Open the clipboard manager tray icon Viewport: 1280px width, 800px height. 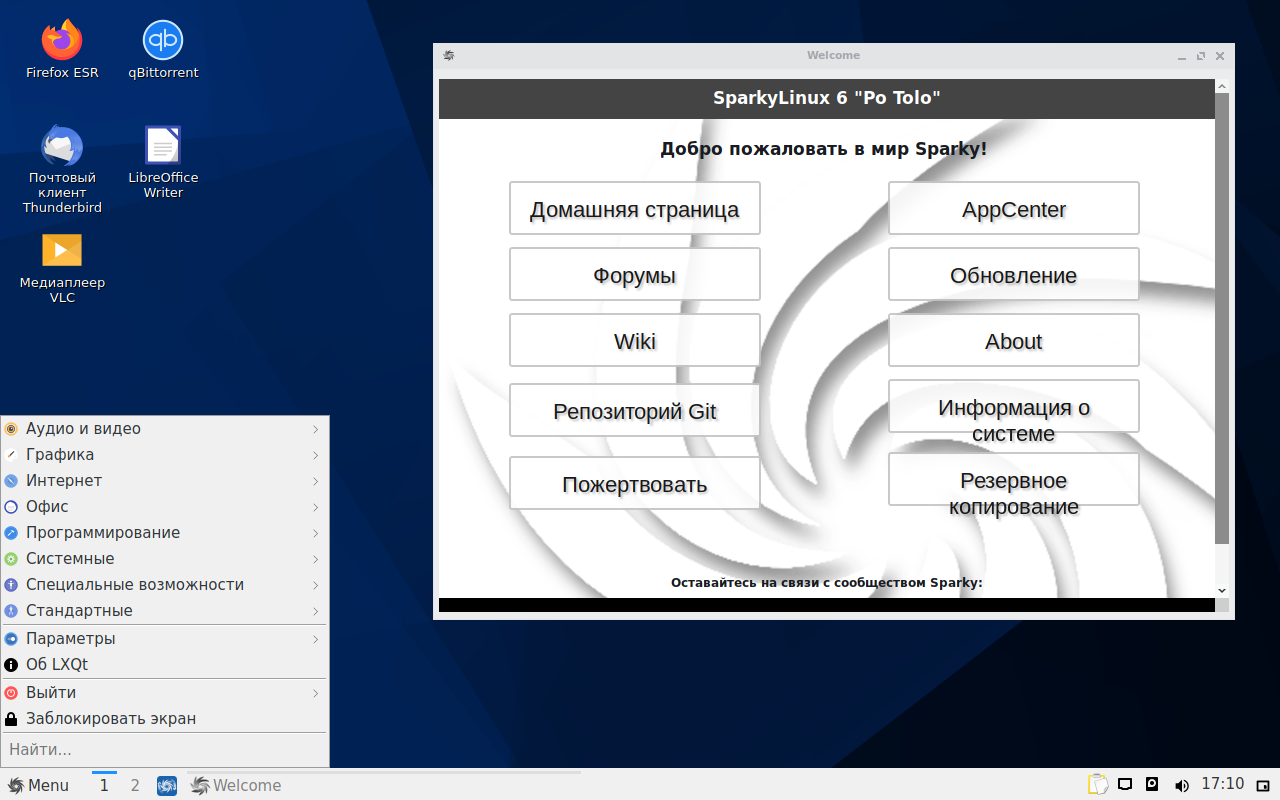point(1098,785)
